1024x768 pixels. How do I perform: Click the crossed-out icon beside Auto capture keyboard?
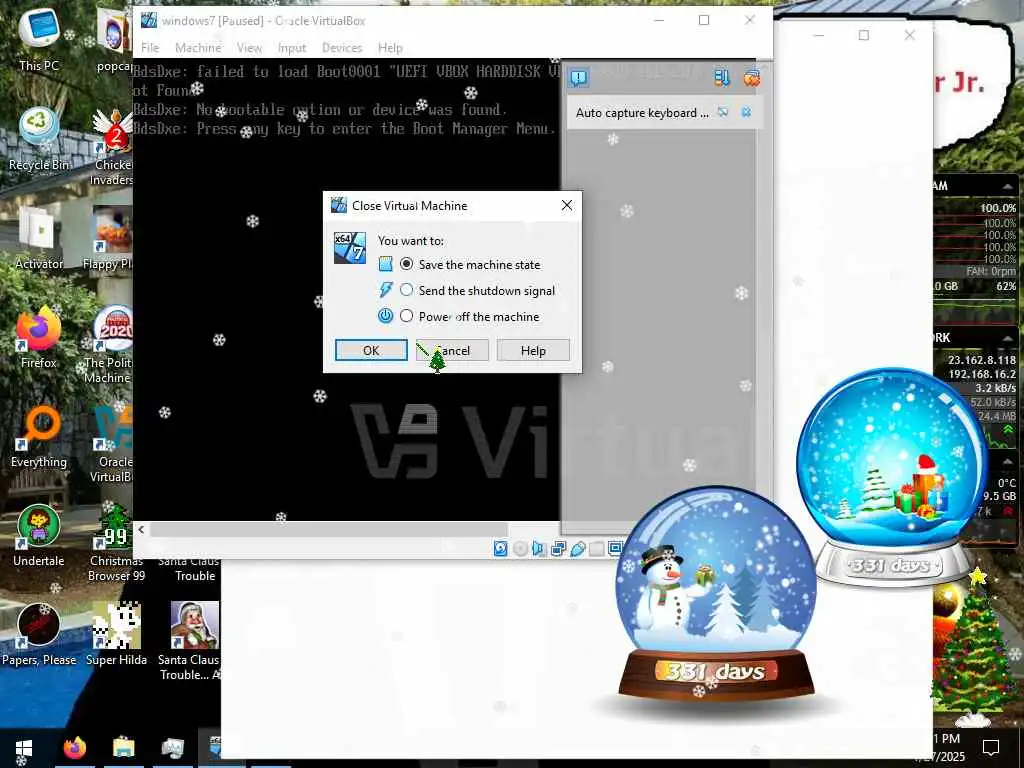coord(722,112)
